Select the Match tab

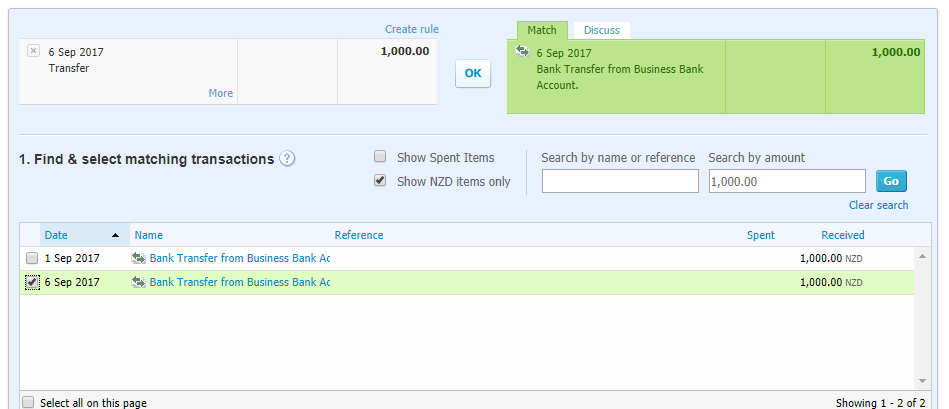tap(541, 30)
